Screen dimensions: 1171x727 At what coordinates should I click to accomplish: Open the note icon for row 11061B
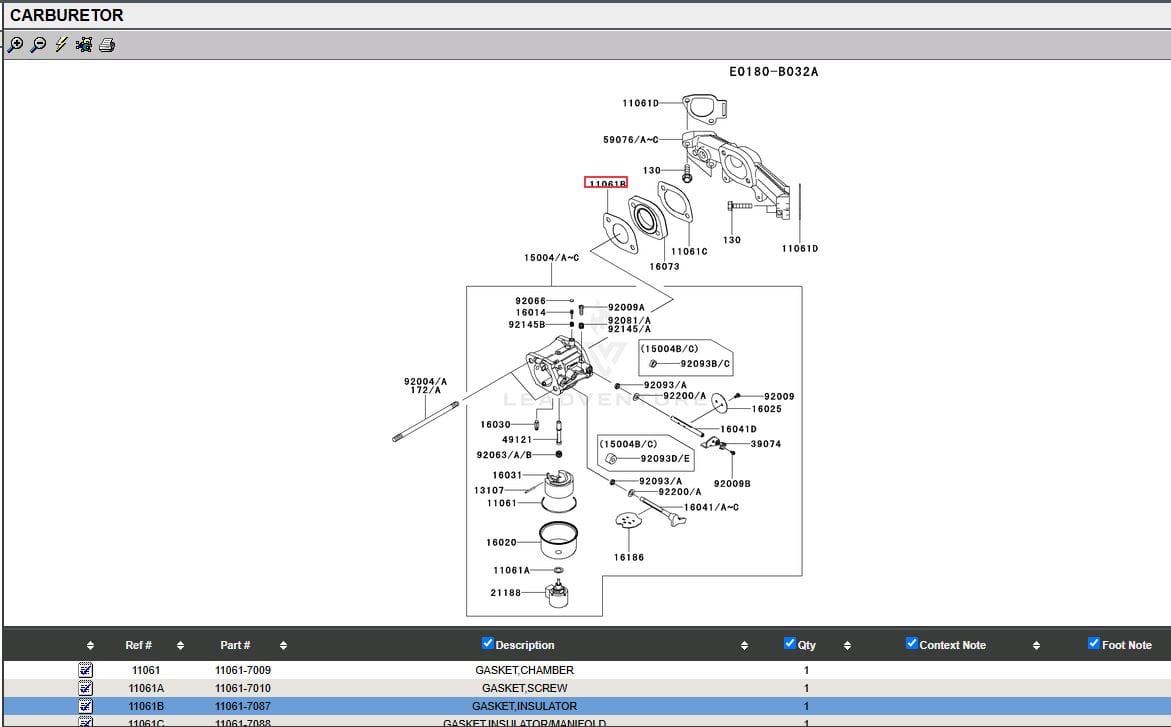click(85, 706)
